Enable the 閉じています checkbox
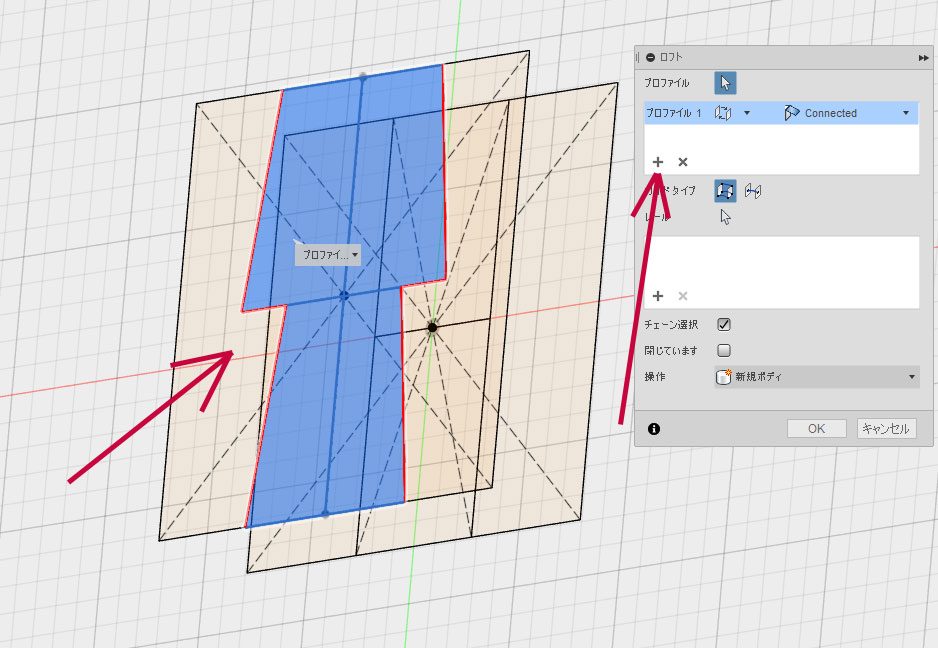 725,351
